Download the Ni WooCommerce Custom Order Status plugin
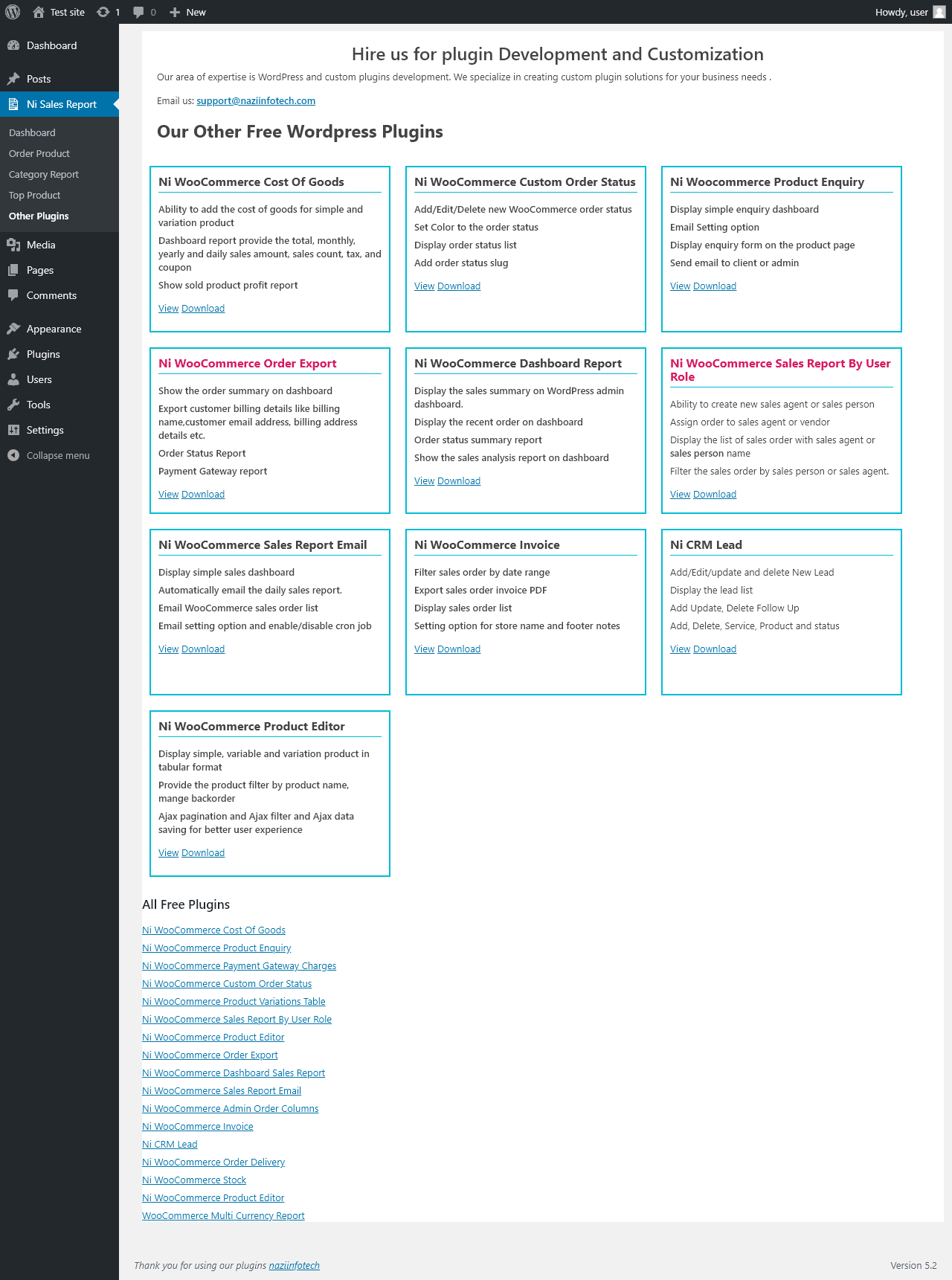This screenshot has height=1280, width=952. pos(459,286)
